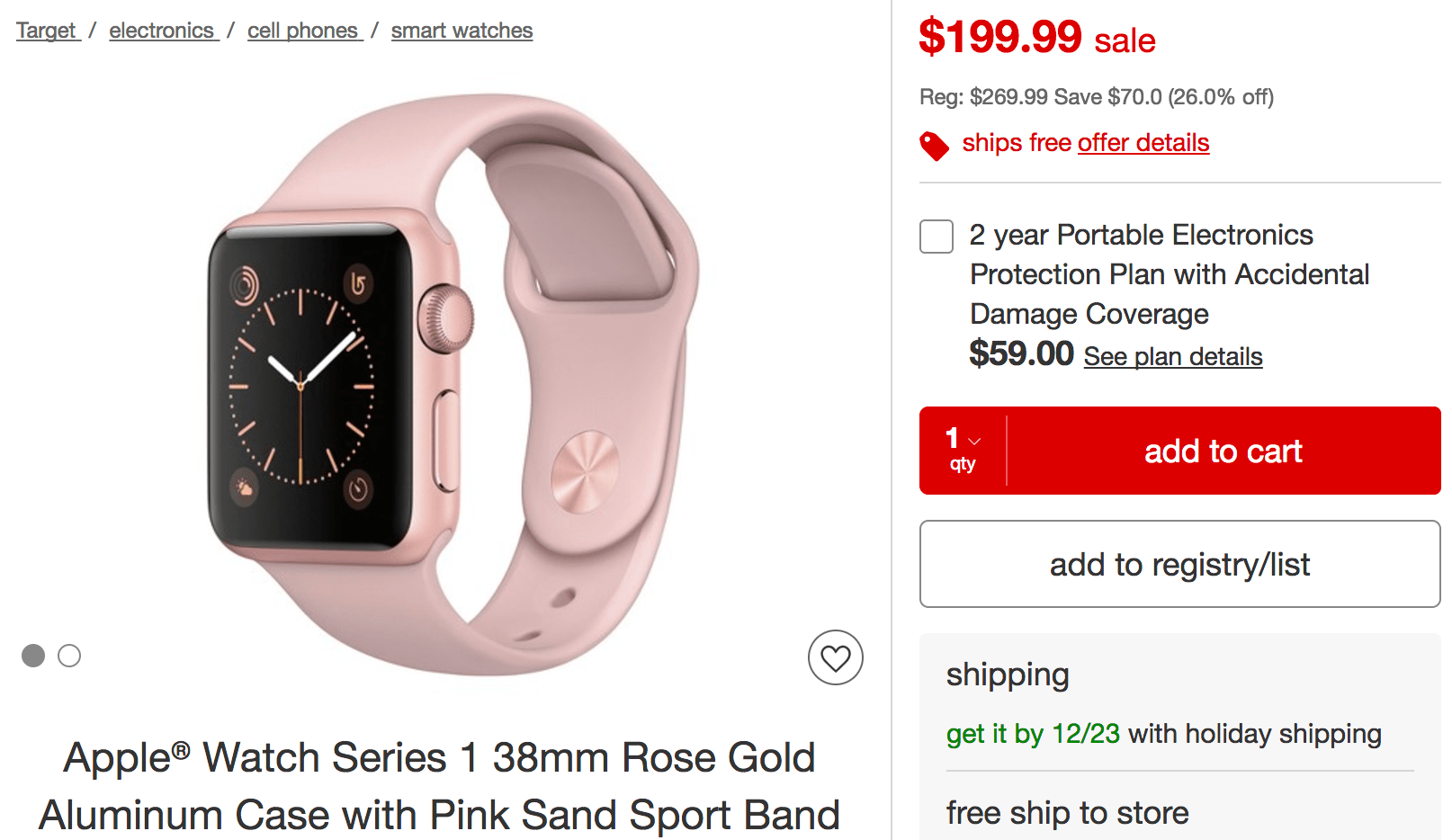Open See plan details link
The image size is (1452, 840).
coord(1172,357)
